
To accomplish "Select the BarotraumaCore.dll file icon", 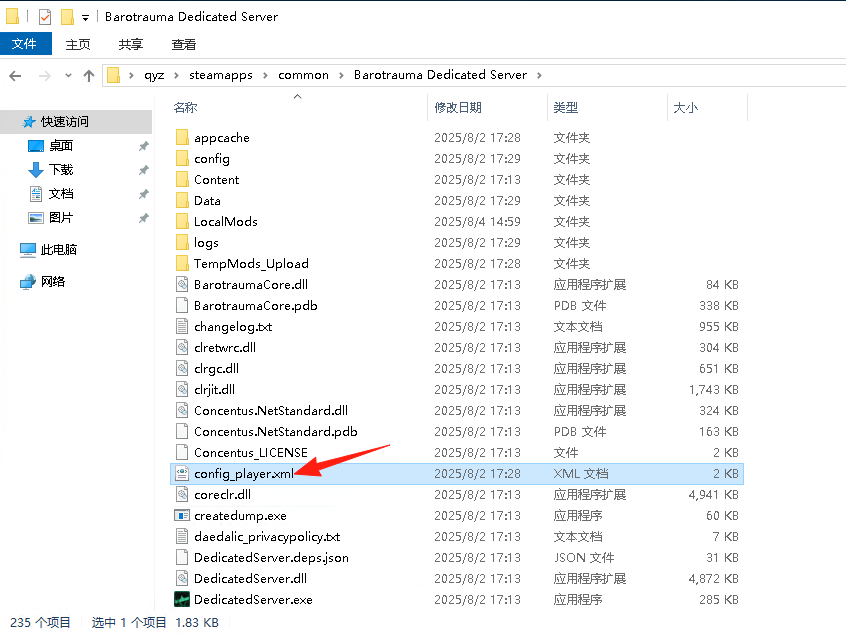I will pos(182,284).
